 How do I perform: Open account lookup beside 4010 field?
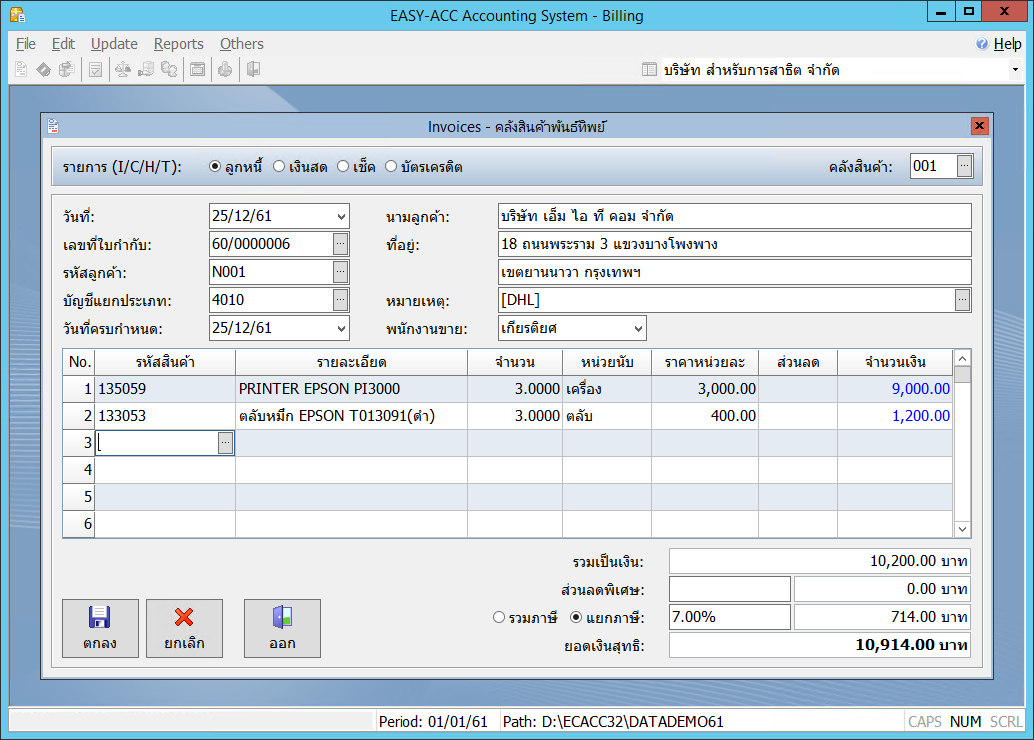[341, 300]
